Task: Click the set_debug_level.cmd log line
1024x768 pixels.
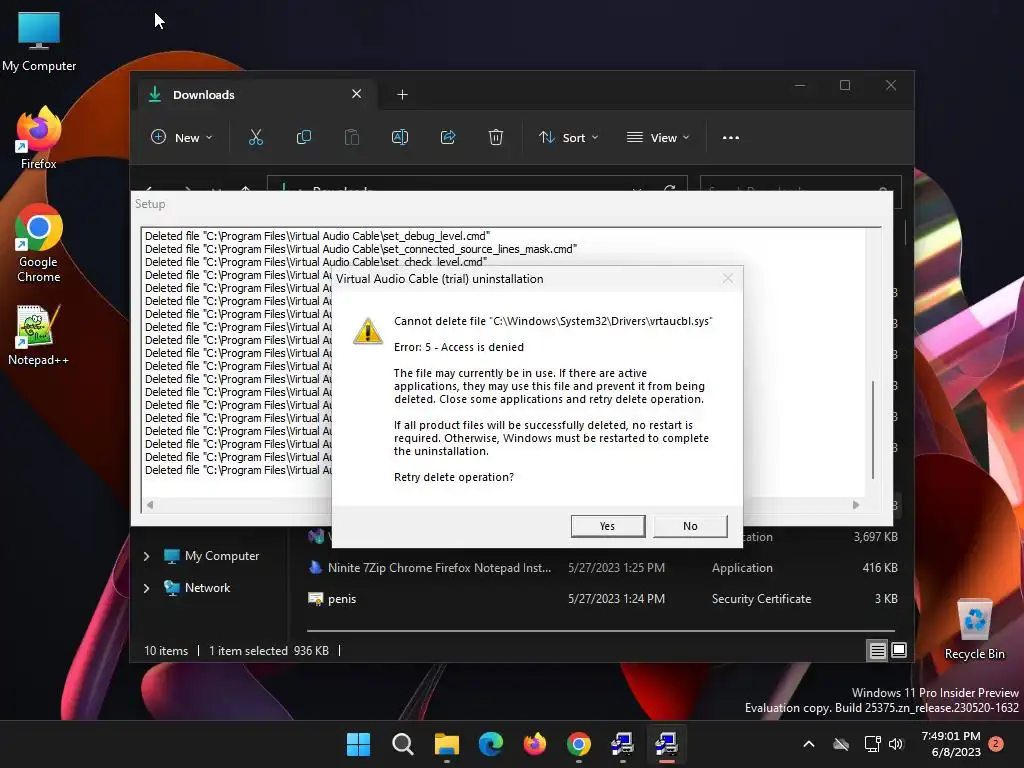Action: click(x=317, y=236)
